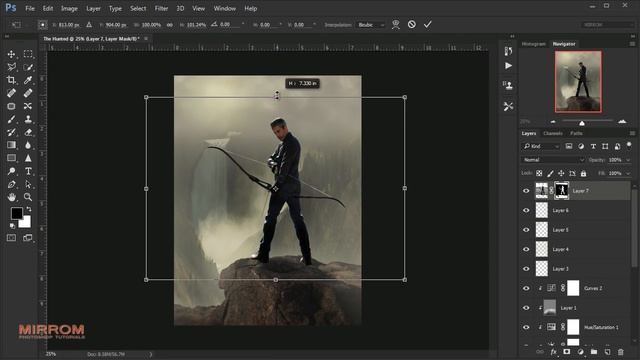Open the Interpolation dropdown
The height and width of the screenshot is (360, 640).
[370, 24]
